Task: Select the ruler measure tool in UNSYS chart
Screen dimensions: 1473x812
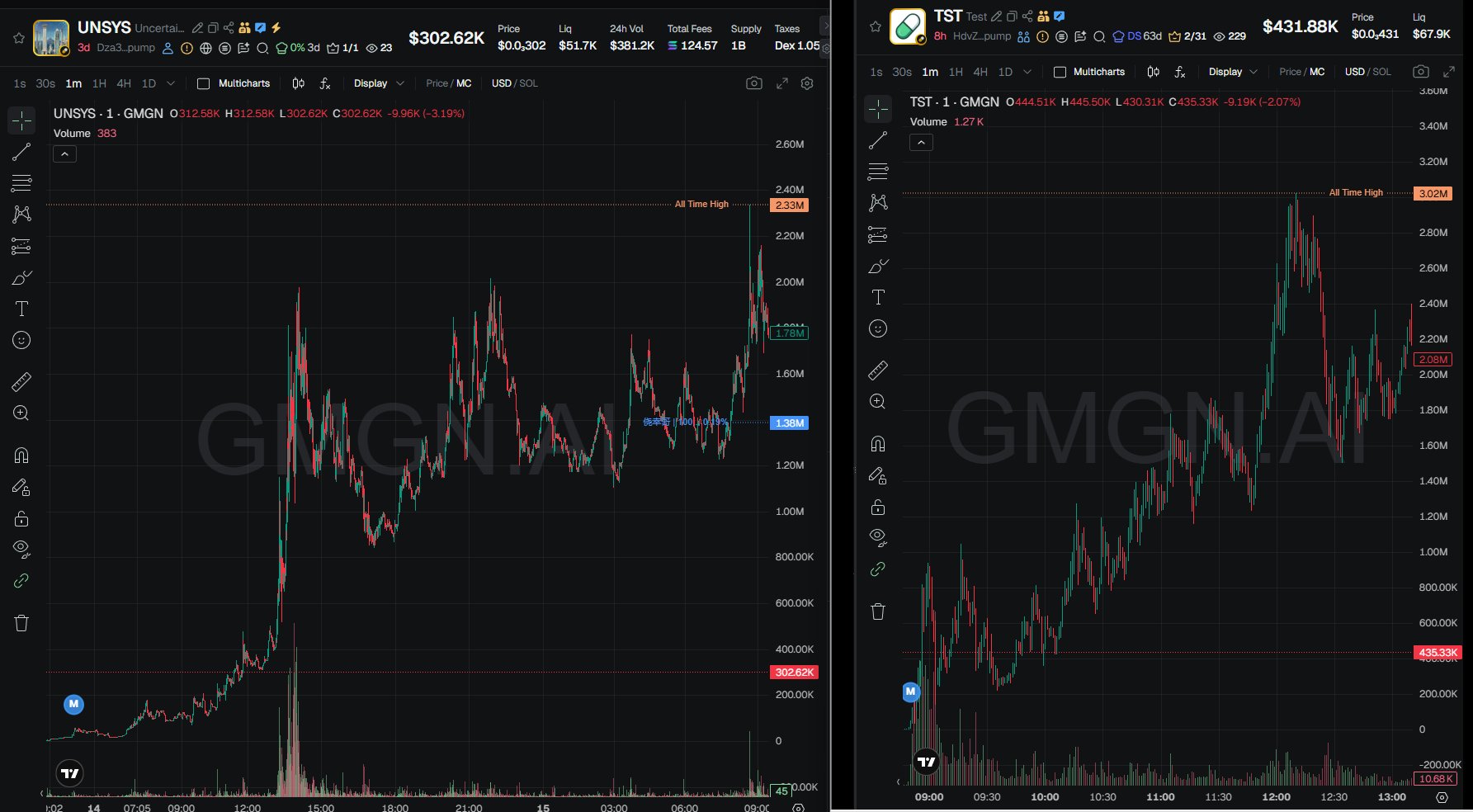Action: coord(21,381)
